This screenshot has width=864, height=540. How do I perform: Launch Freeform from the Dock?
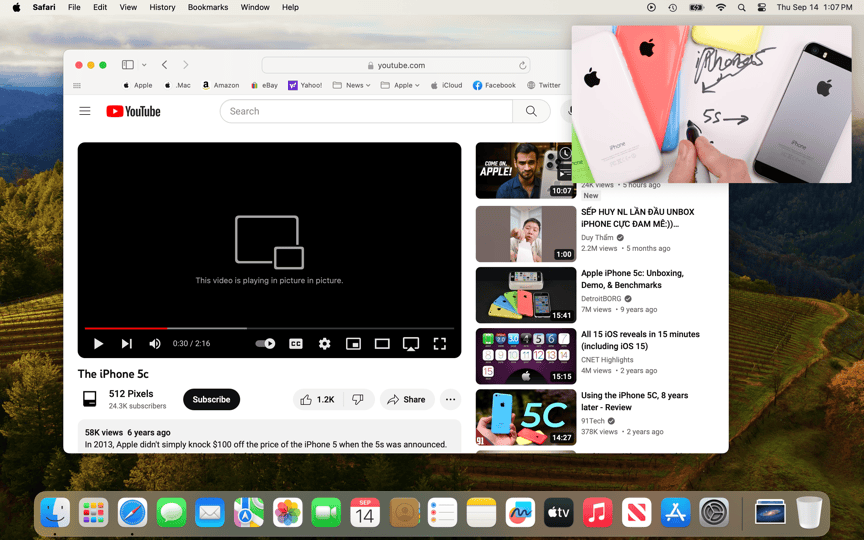click(520, 512)
